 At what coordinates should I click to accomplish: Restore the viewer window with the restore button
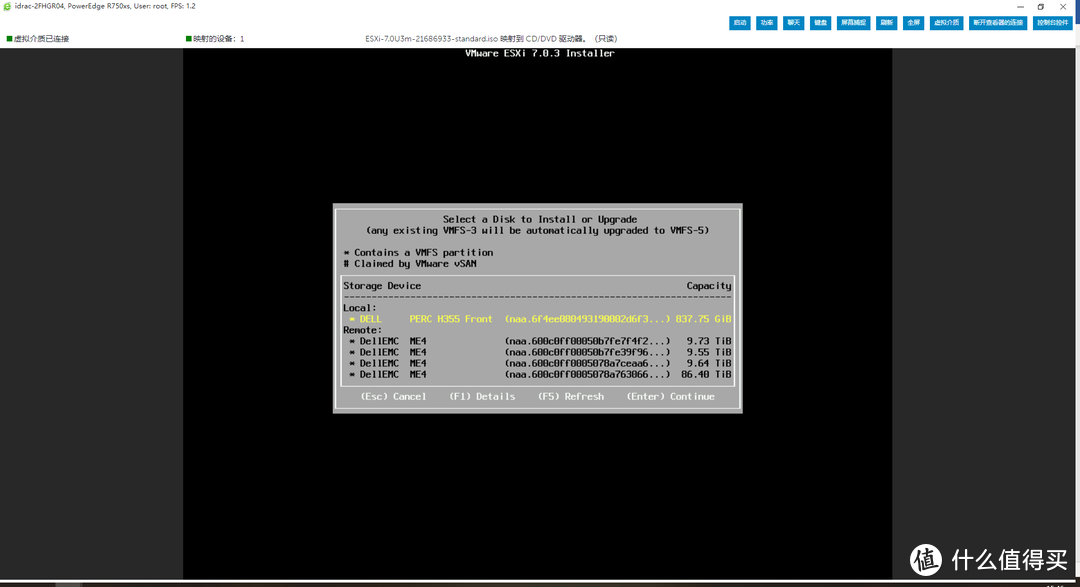(x=1041, y=6)
